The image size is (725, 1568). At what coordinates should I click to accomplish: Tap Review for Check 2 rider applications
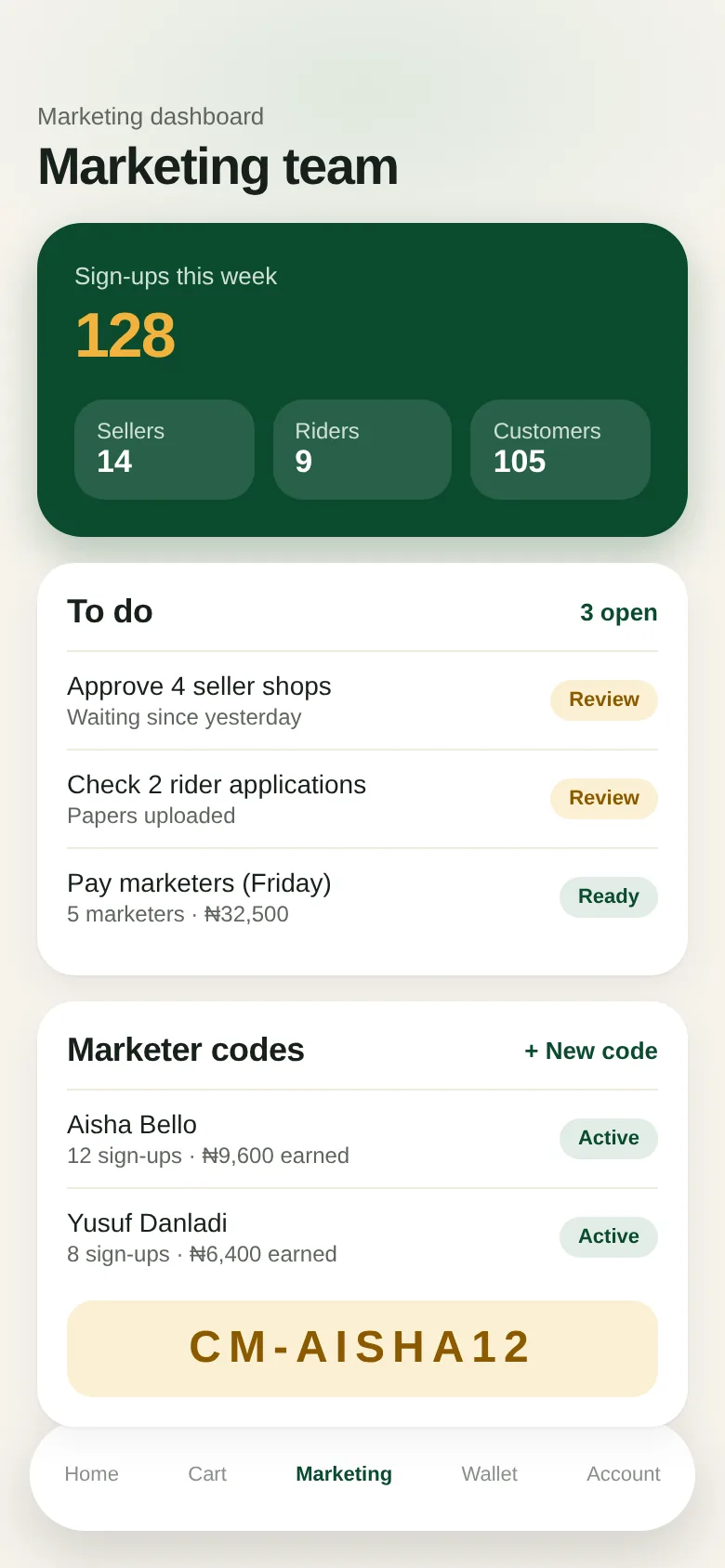click(x=604, y=798)
